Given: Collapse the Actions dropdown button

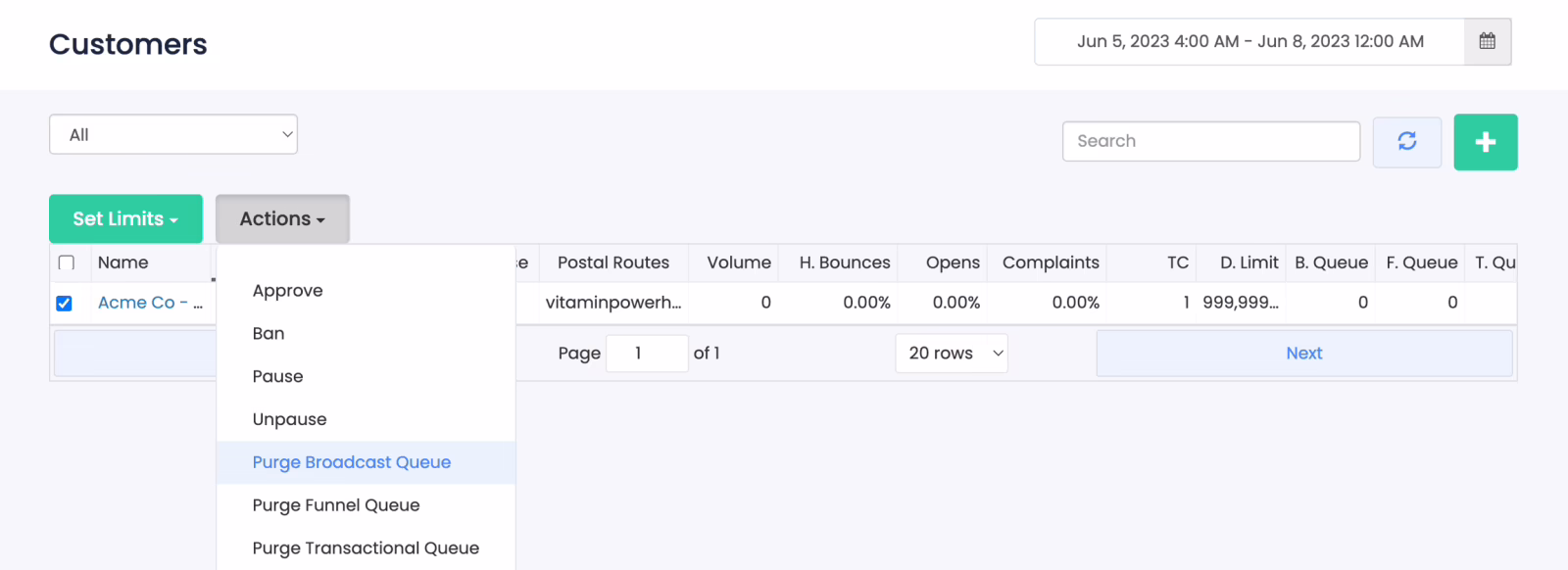Looking at the screenshot, I should (282, 218).
